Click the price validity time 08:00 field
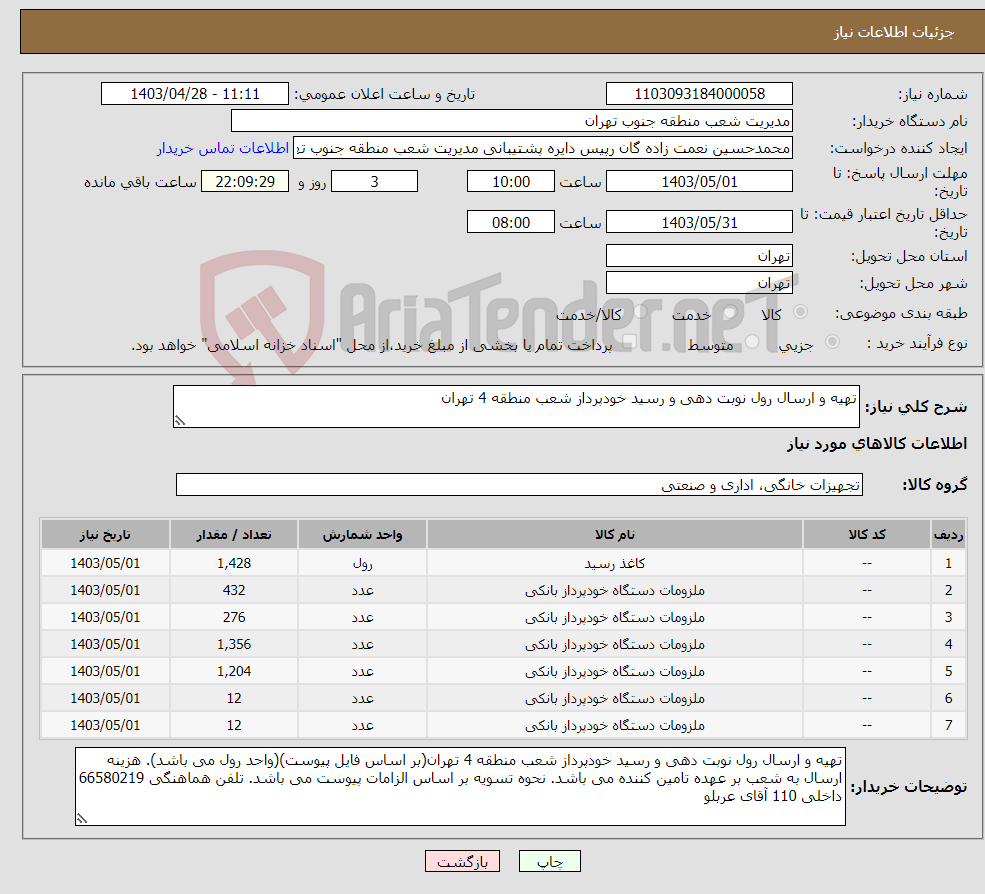 tap(511, 222)
